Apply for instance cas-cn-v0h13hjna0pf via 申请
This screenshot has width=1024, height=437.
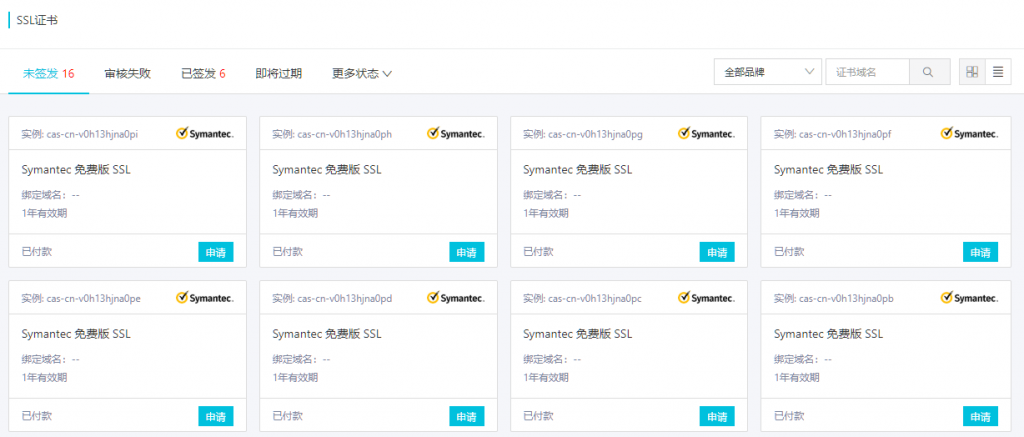[x=980, y=252]
